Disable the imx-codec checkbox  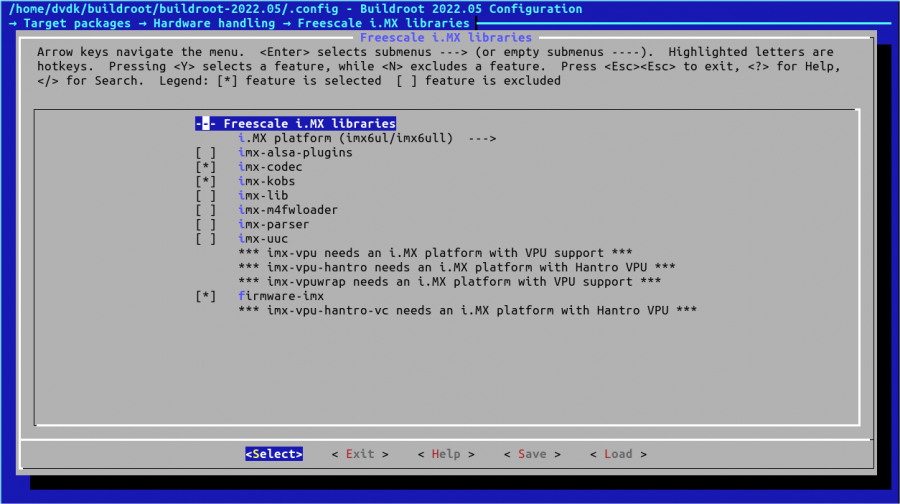(206, 167)
